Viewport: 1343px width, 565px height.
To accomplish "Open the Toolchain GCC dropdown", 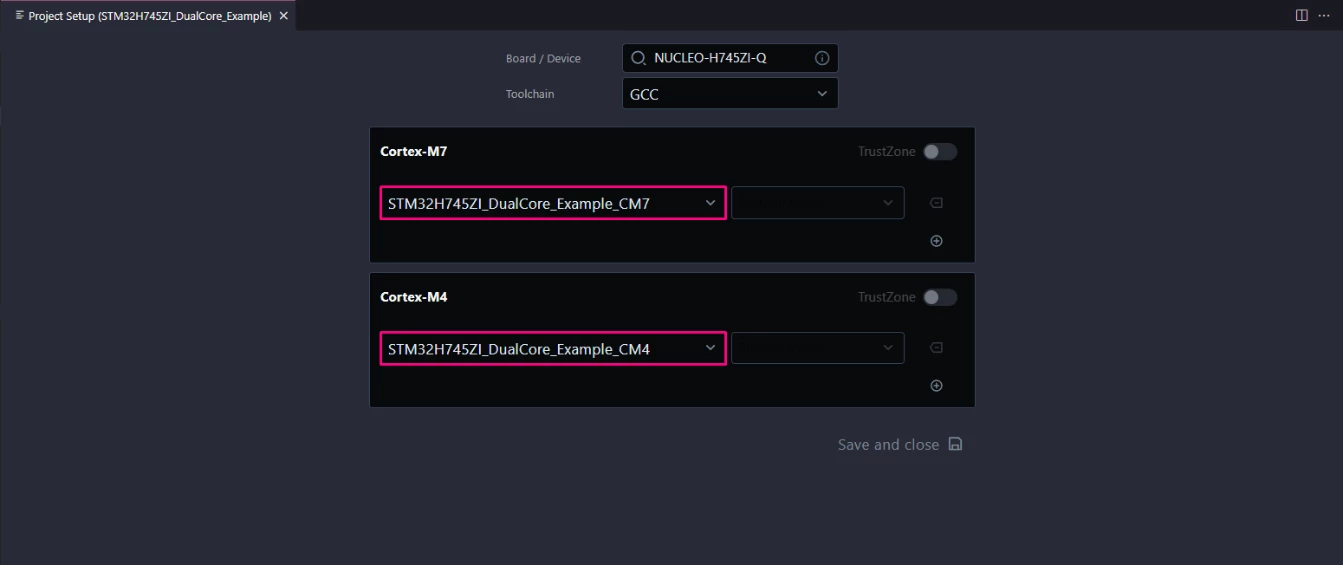I will tap(730, 94).
